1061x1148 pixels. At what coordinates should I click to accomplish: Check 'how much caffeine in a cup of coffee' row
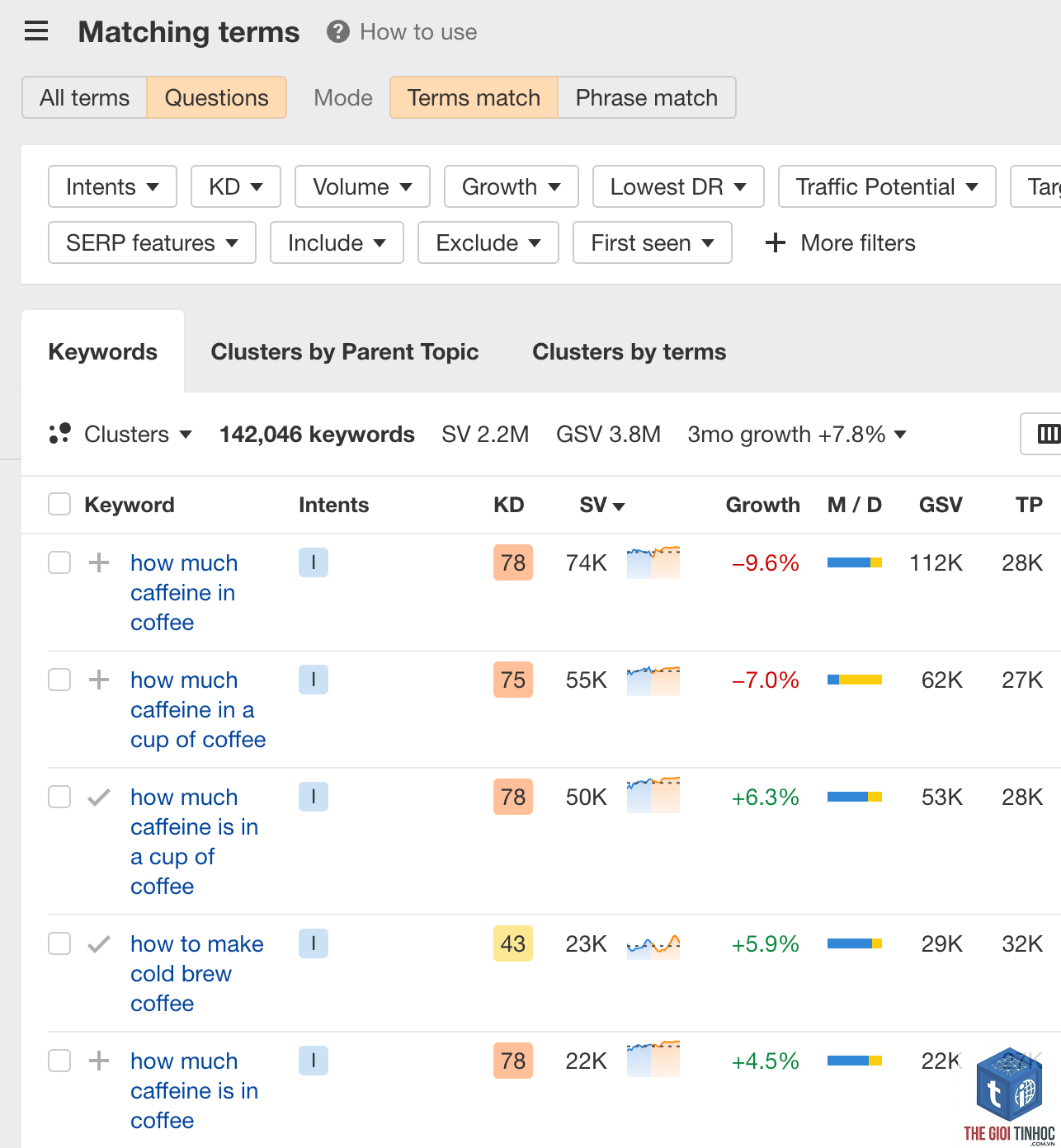[59, 680]
